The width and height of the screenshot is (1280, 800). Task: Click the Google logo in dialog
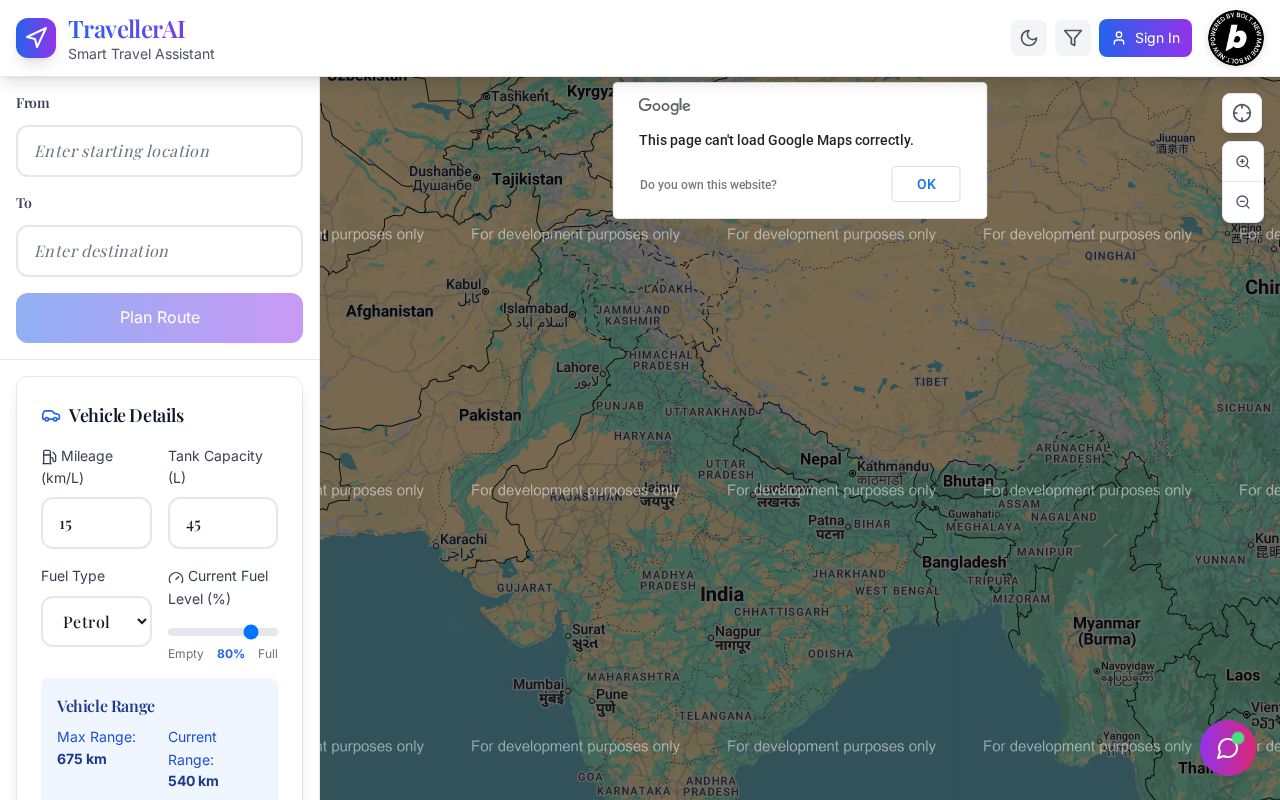point(665,106)
